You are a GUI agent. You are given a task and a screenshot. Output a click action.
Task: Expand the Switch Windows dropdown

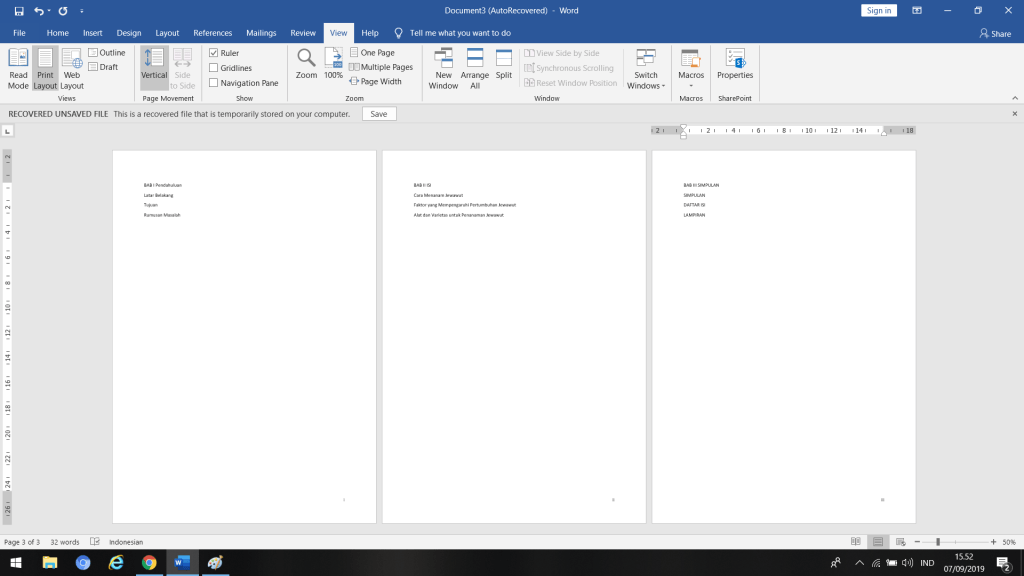[646, 69]
